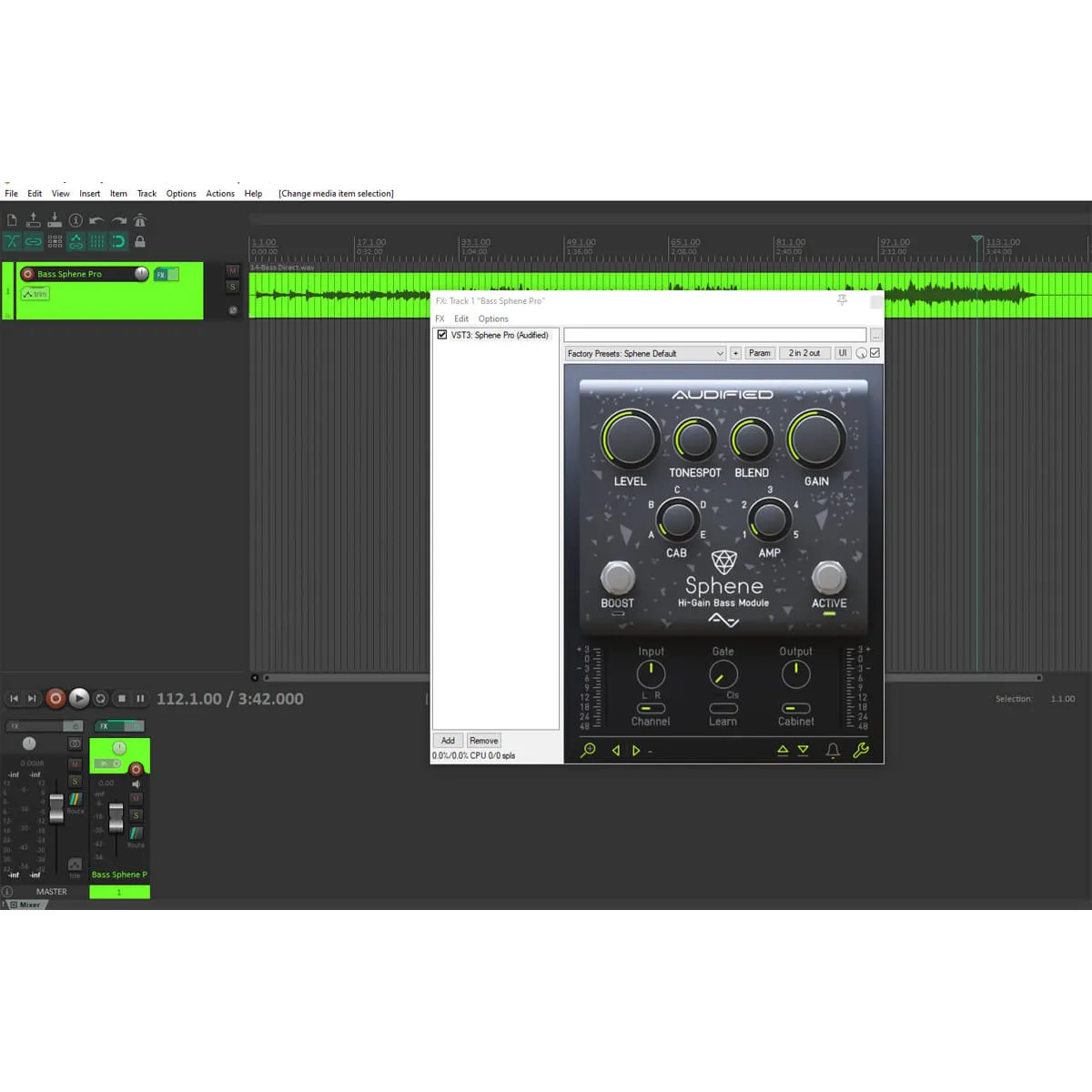This screenshot has height=1092, width=1092.
Task: Click the LEVEL knob on Sphene
Action: [x=630, y=440]
